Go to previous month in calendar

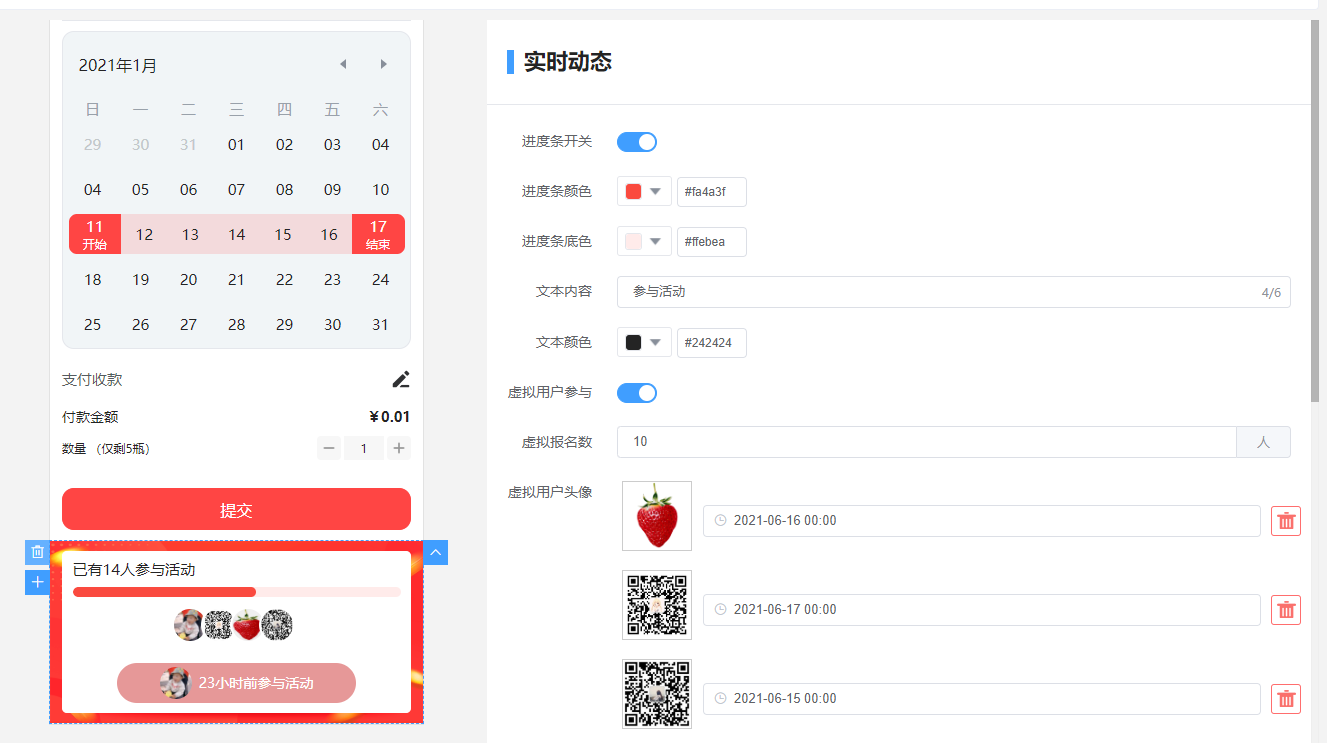coord(343,64)
